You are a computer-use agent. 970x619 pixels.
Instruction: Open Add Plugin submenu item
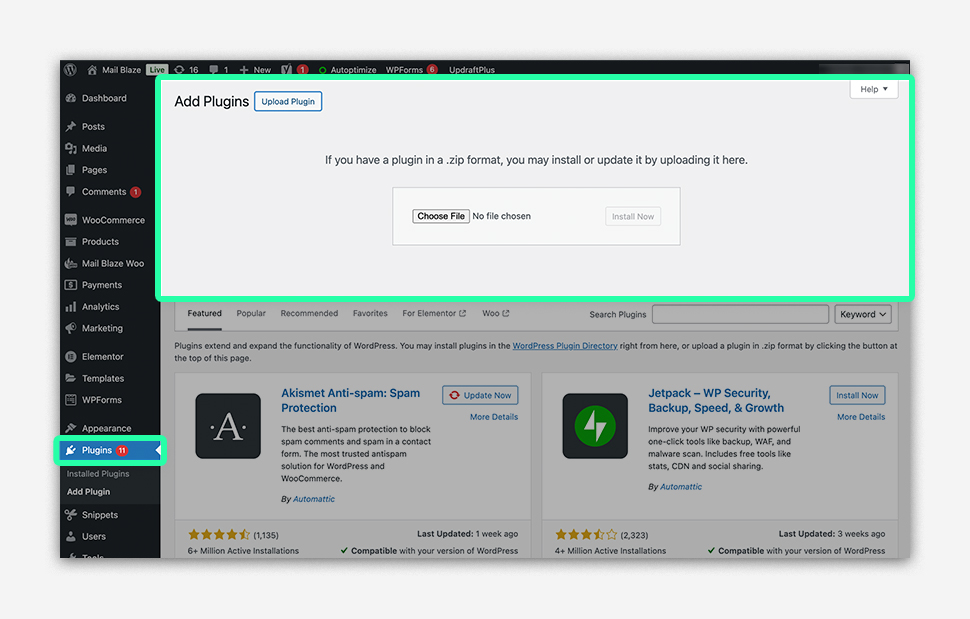coord(88,492)
